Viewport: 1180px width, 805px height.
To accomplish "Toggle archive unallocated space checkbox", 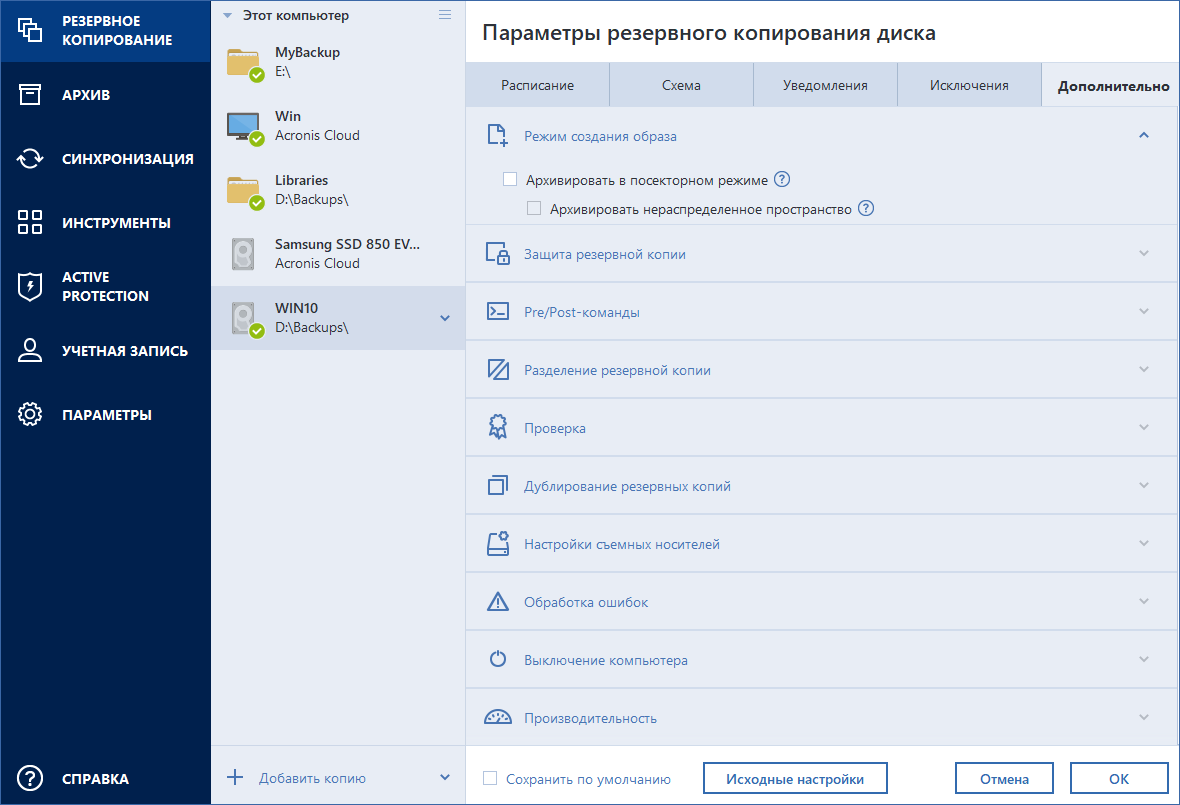I will (534, 209).
